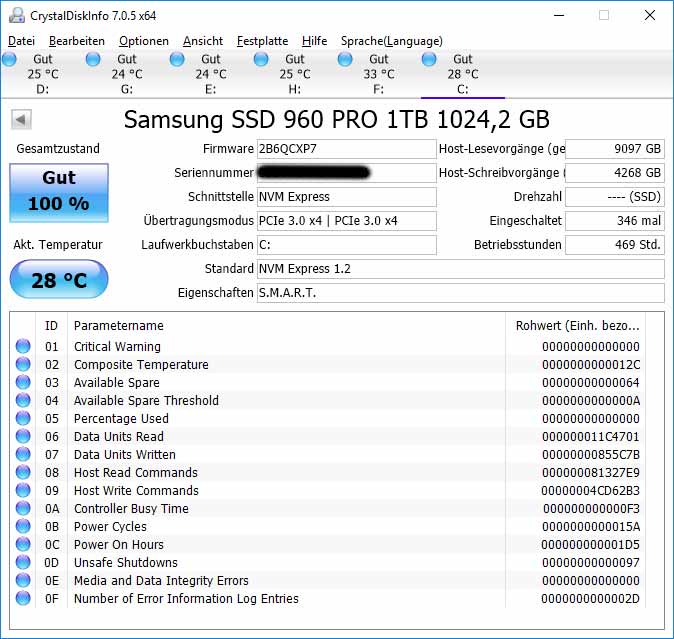Select the Power On Hours parameter name
674x639 pixels.
pos(119,545)
